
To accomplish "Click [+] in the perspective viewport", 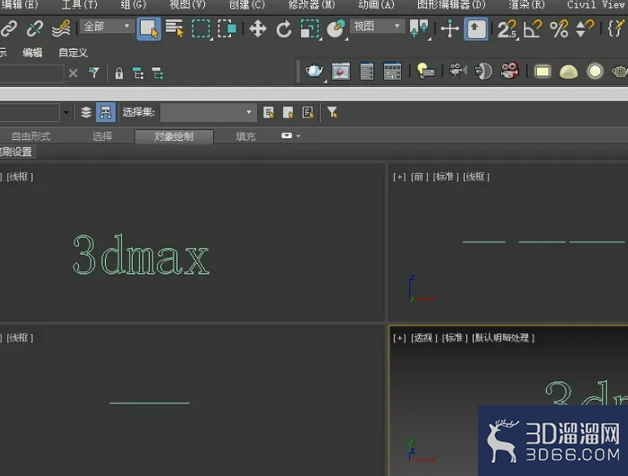I will (400, 338).
